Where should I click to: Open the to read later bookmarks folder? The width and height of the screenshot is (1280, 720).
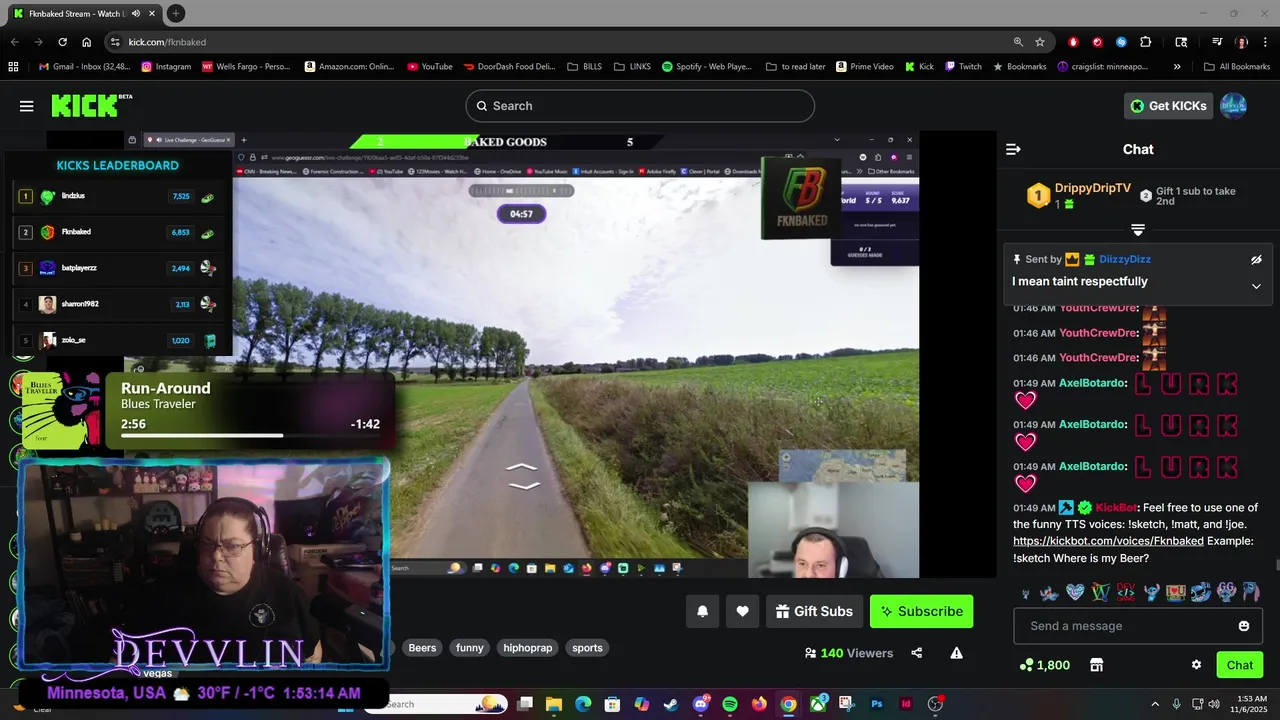tap(796, 67)
